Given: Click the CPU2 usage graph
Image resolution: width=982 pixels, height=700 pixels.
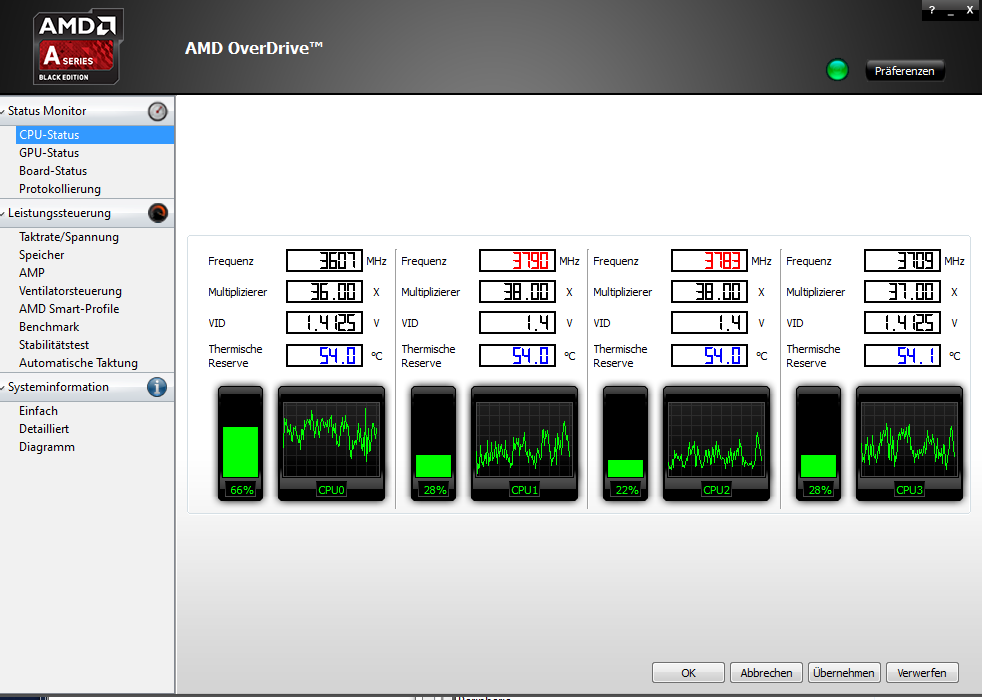Looking at the screenshot, I should [716, 443].
